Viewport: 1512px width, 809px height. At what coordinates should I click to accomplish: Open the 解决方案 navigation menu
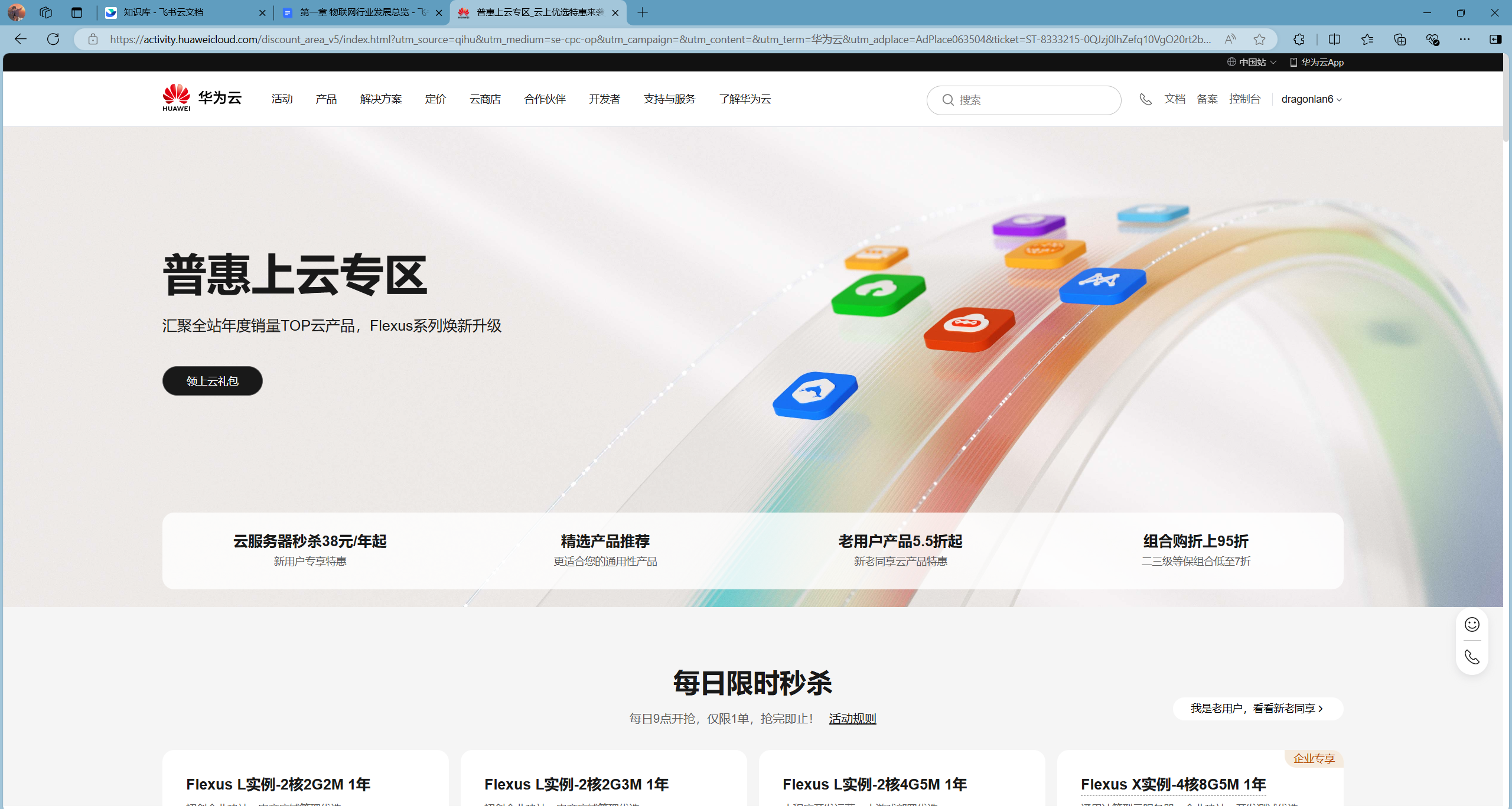coord(381,99)
